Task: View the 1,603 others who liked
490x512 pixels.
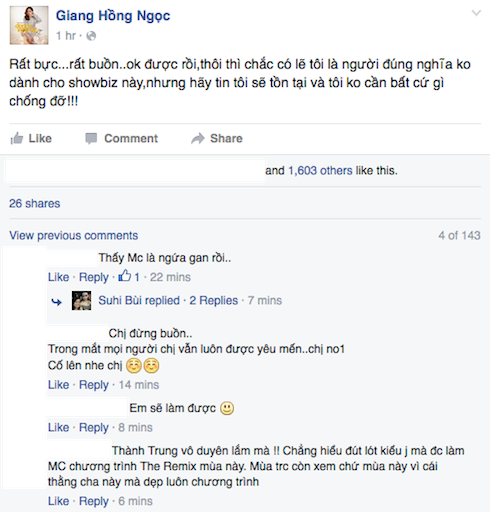Action: tap(320, 170)
